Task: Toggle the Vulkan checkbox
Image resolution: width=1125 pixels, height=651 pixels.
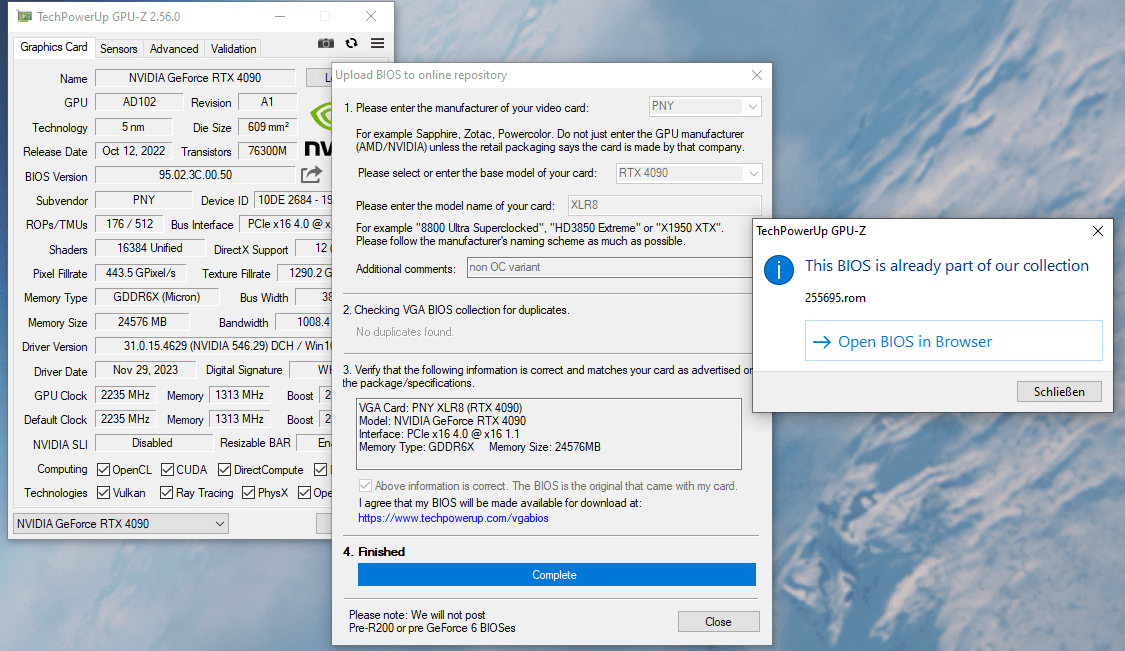Action: tap(103, 492)
